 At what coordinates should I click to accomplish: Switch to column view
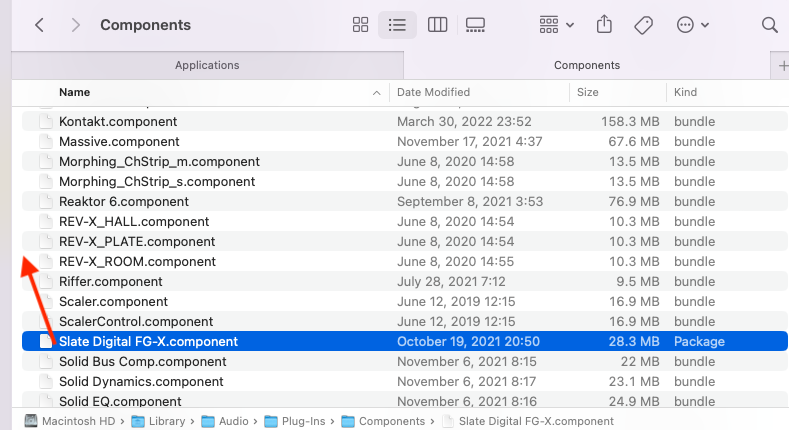click(436, 25)
